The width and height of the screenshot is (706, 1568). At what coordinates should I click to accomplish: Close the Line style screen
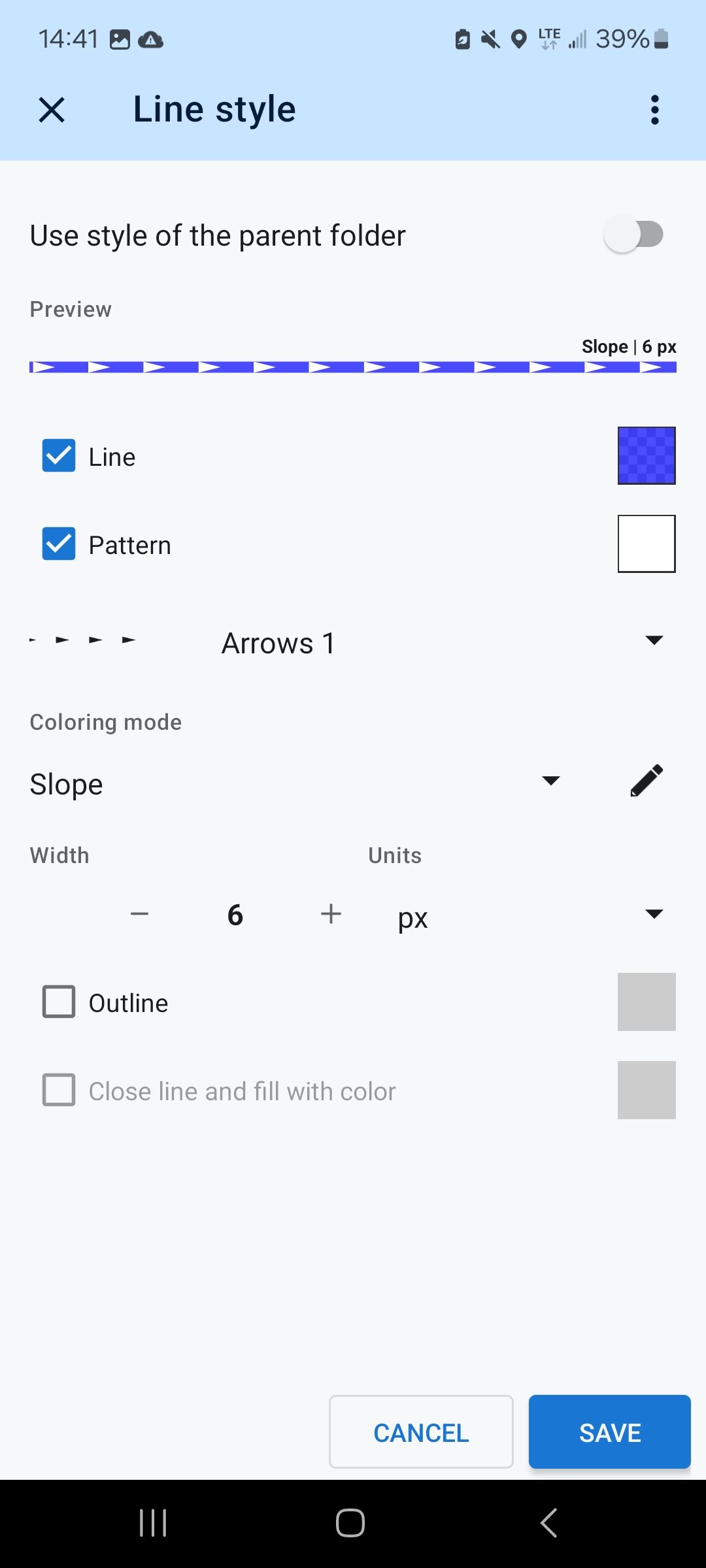pos(52,110)
